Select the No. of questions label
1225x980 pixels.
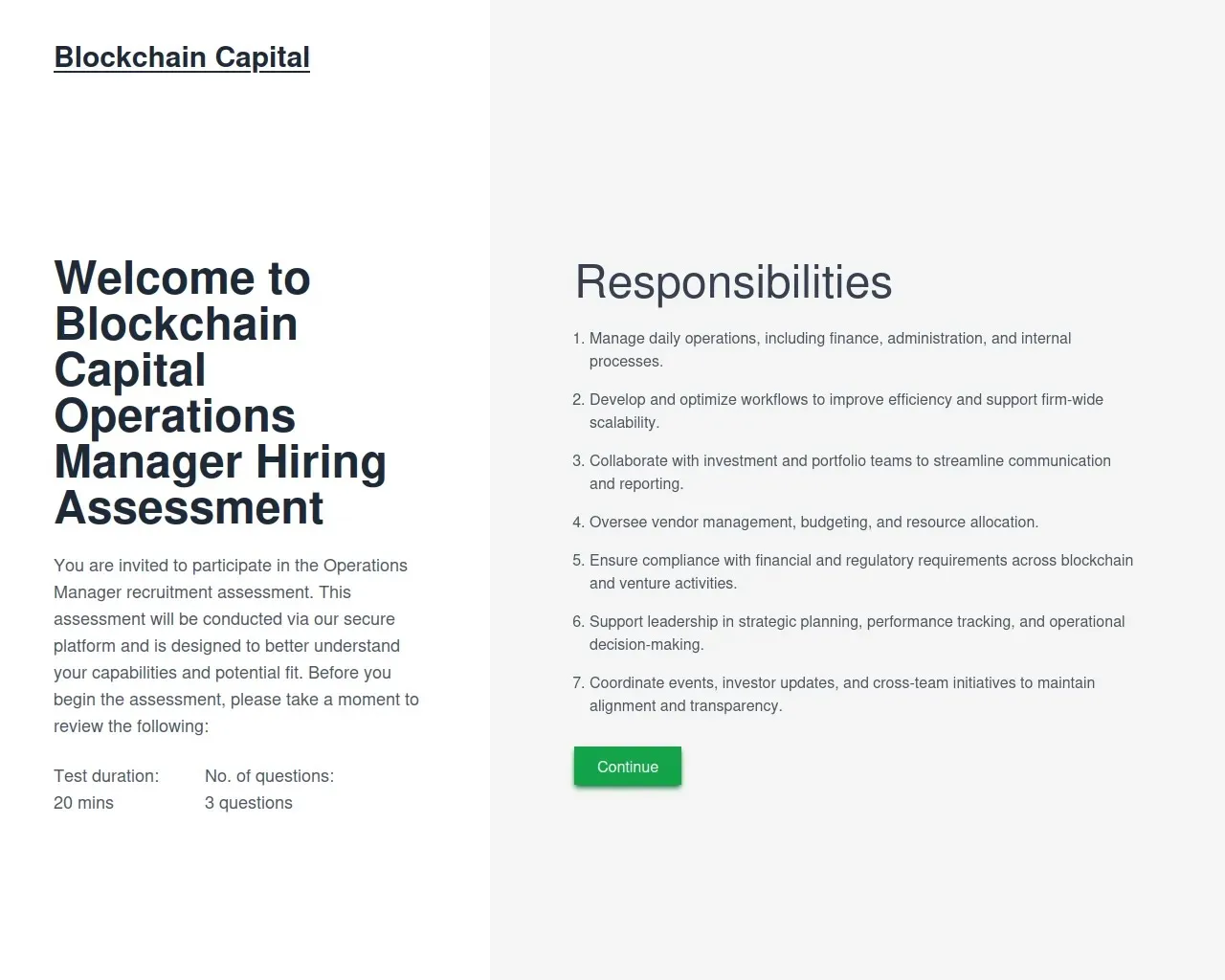(x=269, y=776)
